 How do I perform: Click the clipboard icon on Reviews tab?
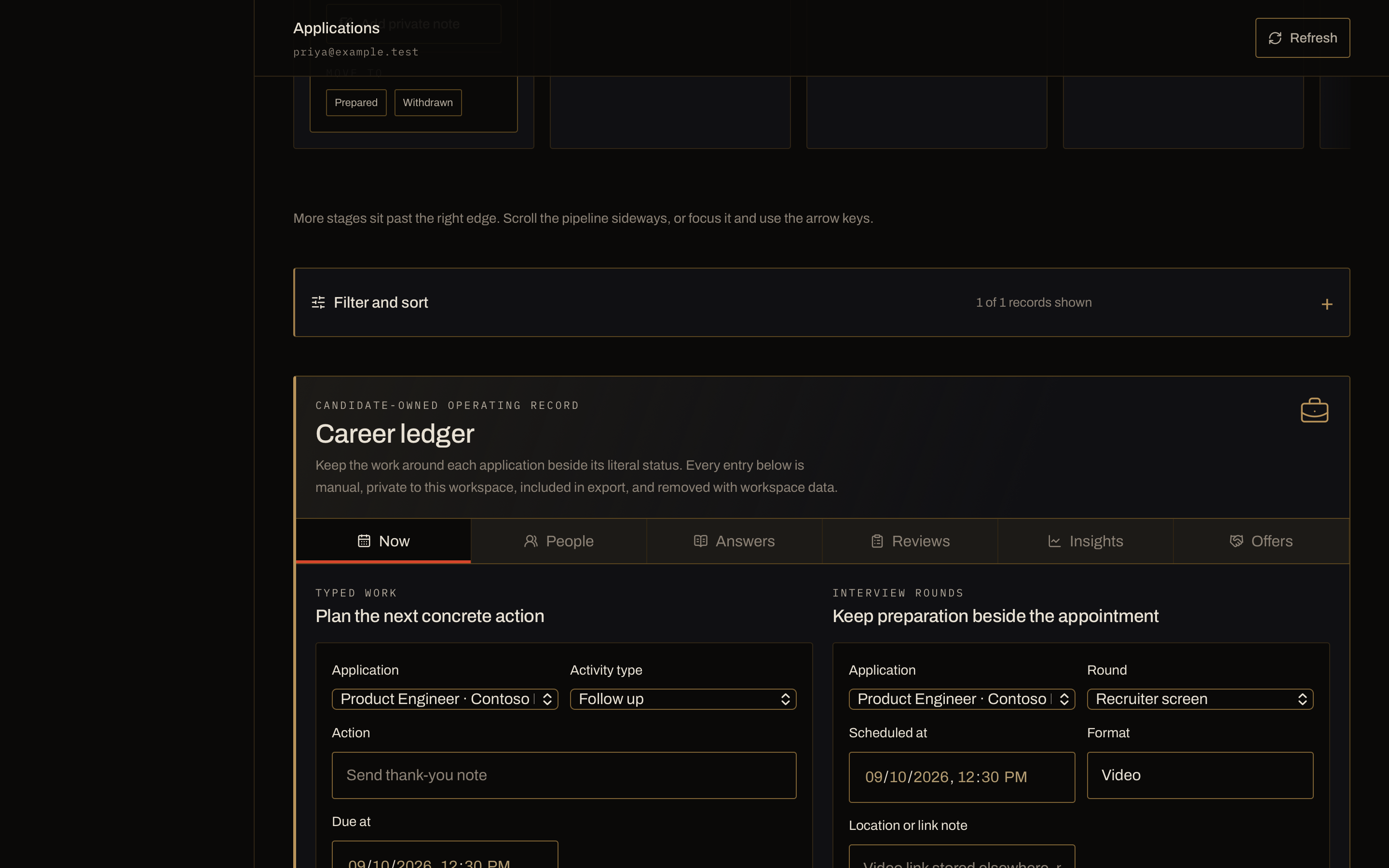tap(877, 541)
